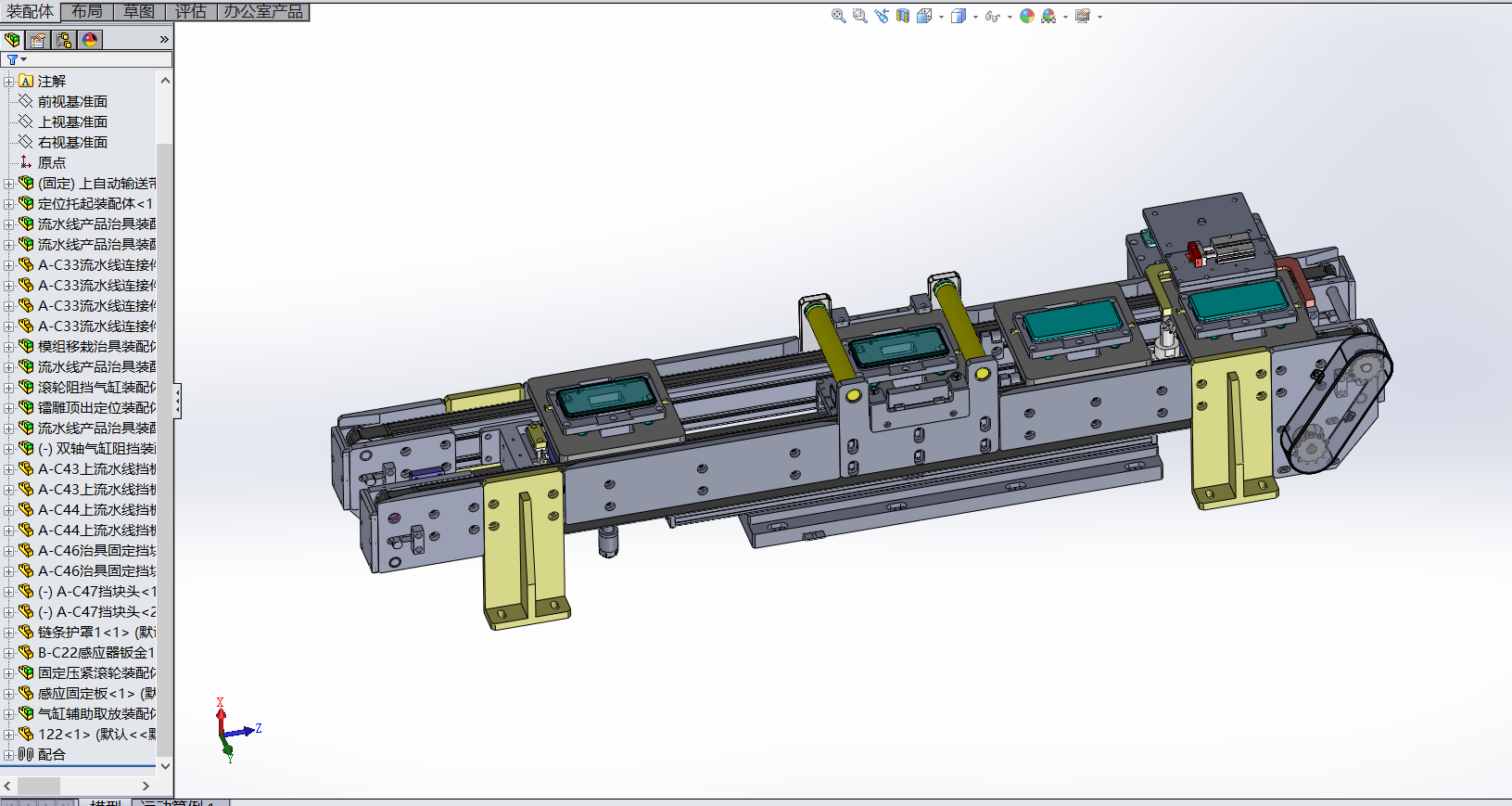The height and width of the screenshot is (806, 1512).
Task: Select the 前视基准面 tree item
Action: (x=72, y=101)
